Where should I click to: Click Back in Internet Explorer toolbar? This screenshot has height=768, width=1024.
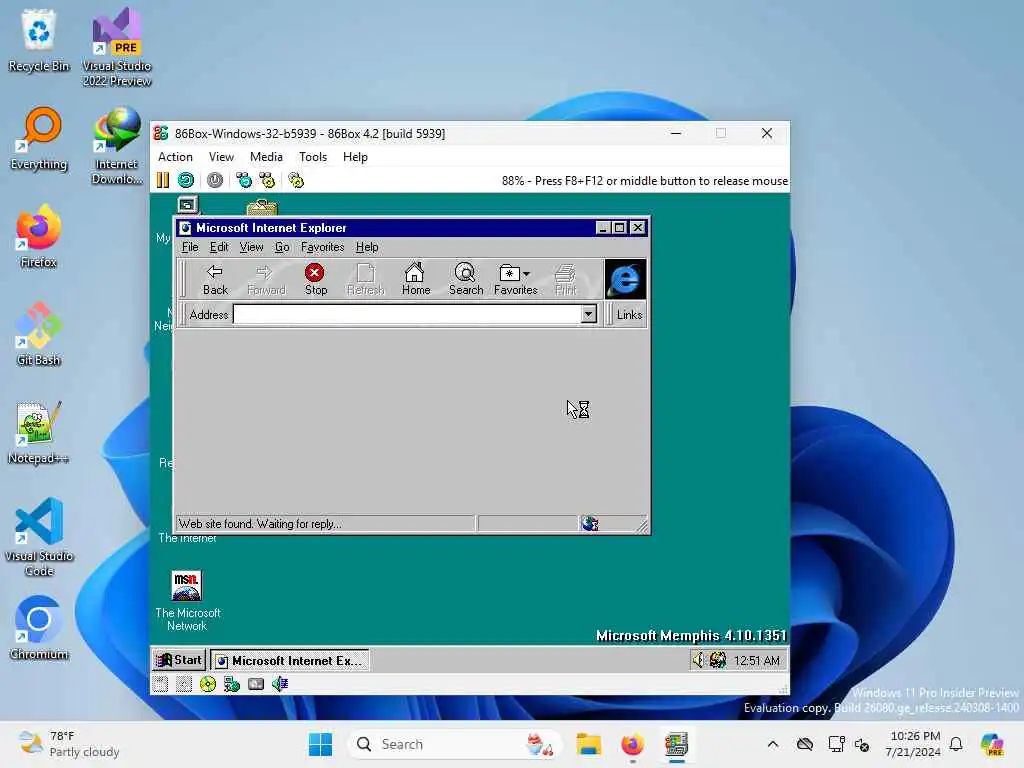[x=215, y=280]
